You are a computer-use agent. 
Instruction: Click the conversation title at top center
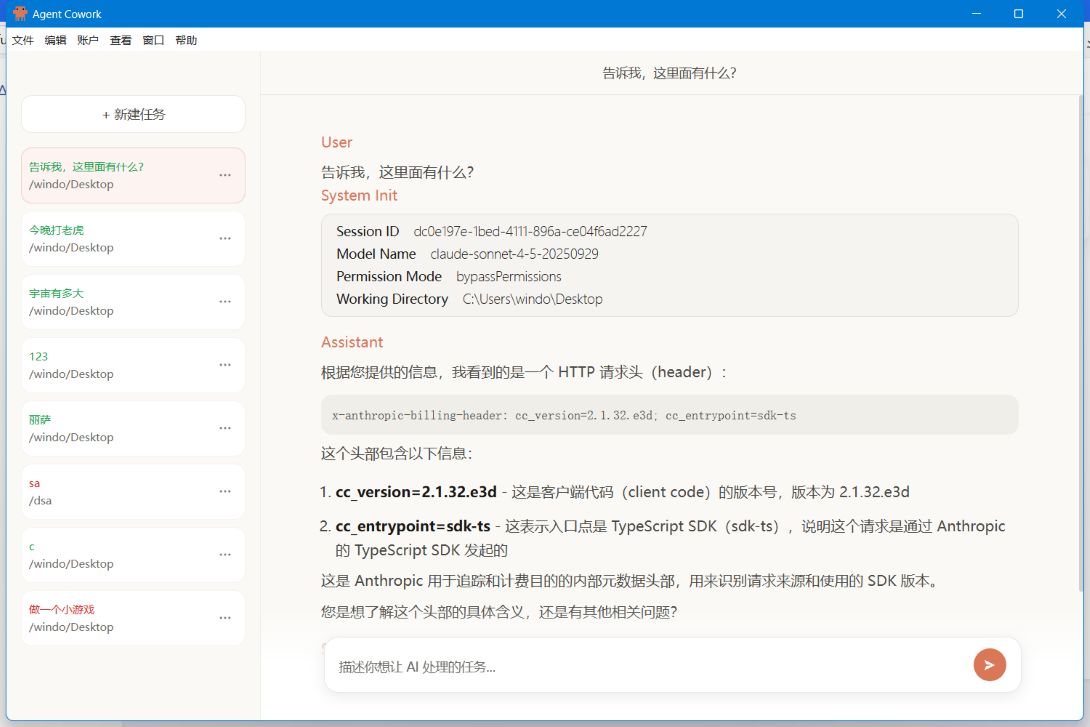(669, 73)
